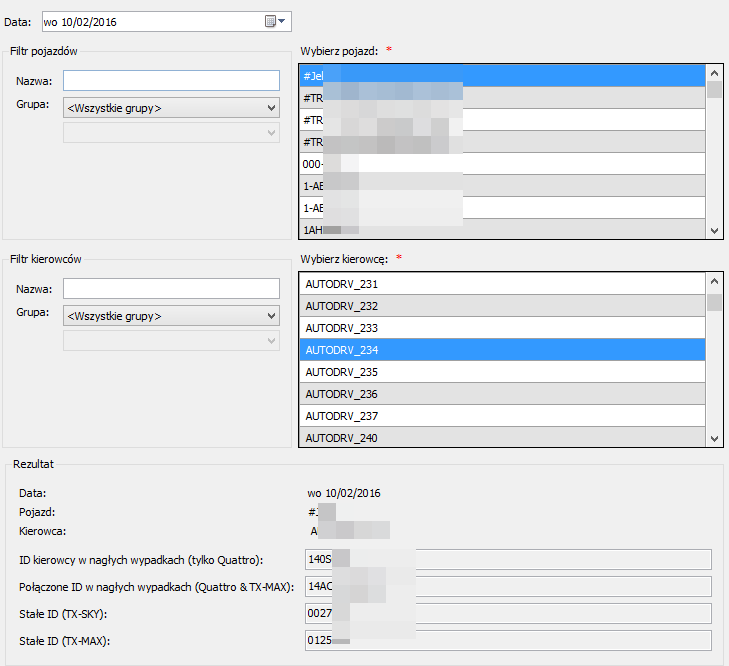Click the date text wo 10/02/2016 in the Data field
The height and width of the screenshot is (666, 729).
click(80, 21)
